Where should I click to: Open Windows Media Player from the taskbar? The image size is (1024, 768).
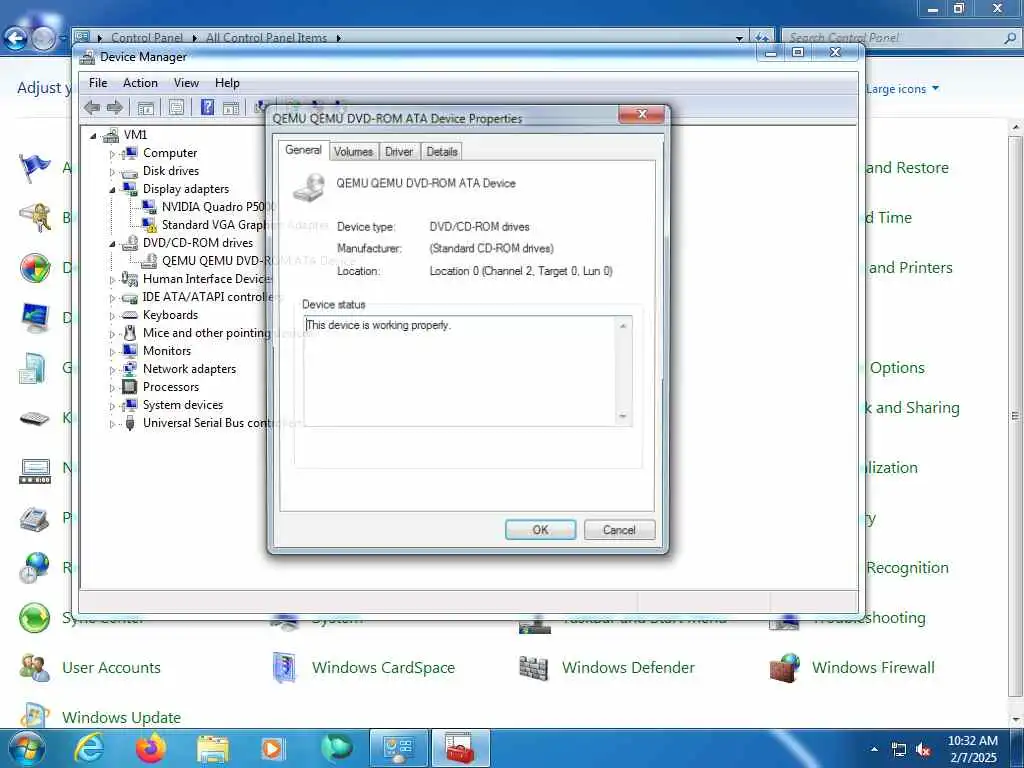(x=272, y=748)
